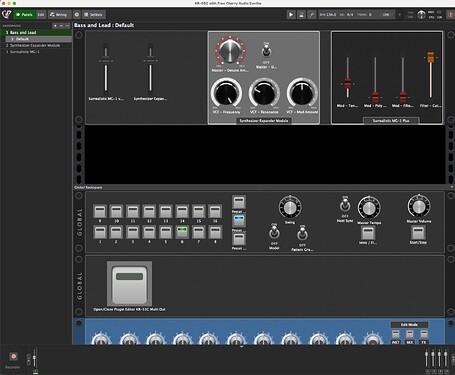The image size is (455, 375).
Task: Toggle pattern pad button 16
Action: pyautogui.click(x=215, y=211)
